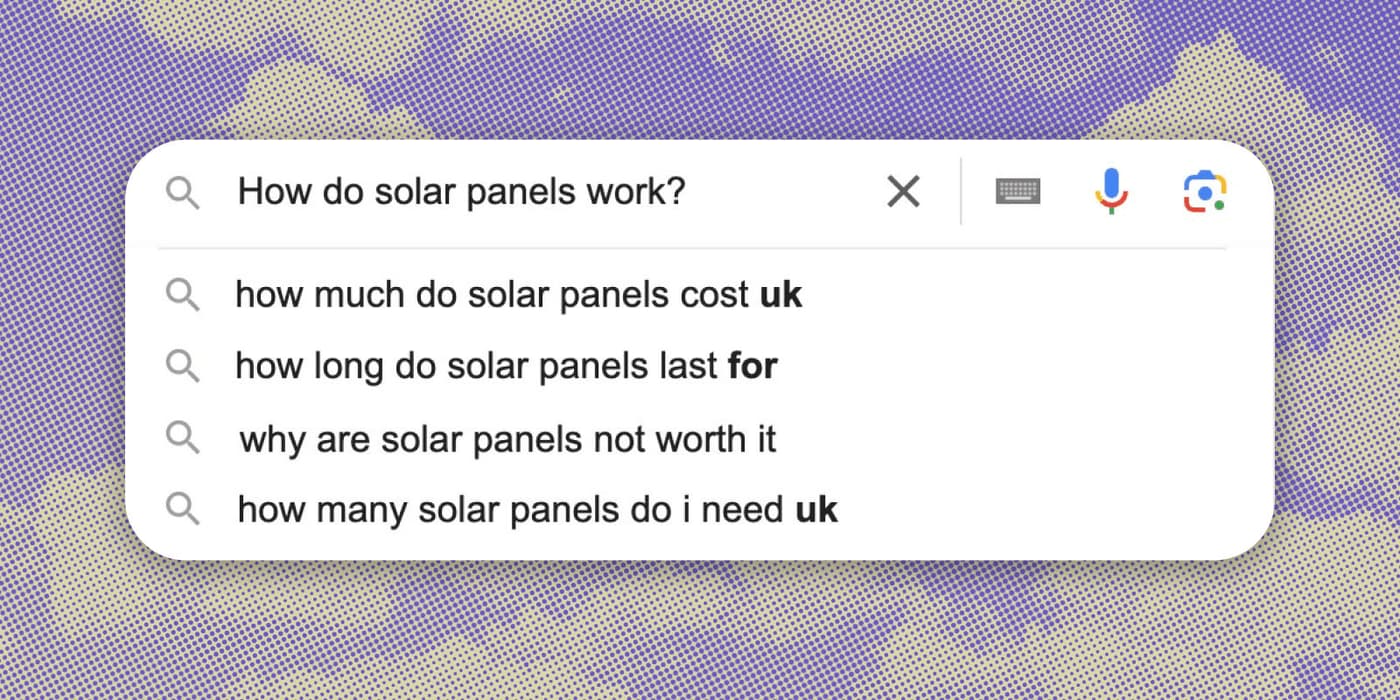Click the bold 'uk' in the cost suggestion
Viewport: 1400px width, 700px height.
pyautogui.click(x=782, y=294)
